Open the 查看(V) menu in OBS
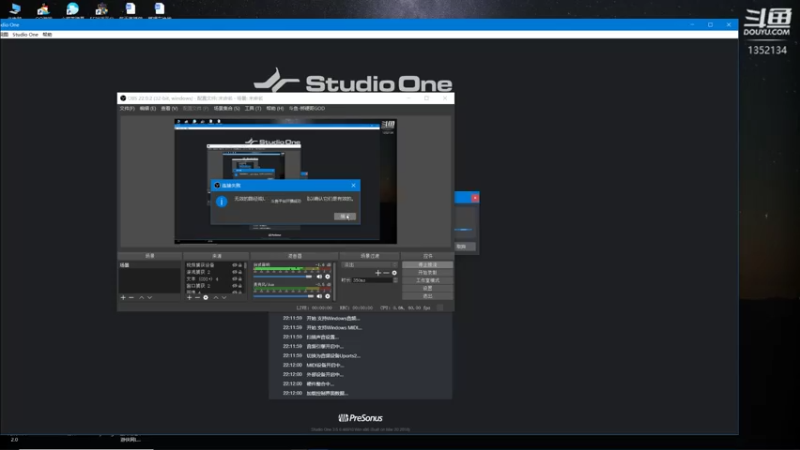Screen dimensions: 800x450 [x=169, y=109]
